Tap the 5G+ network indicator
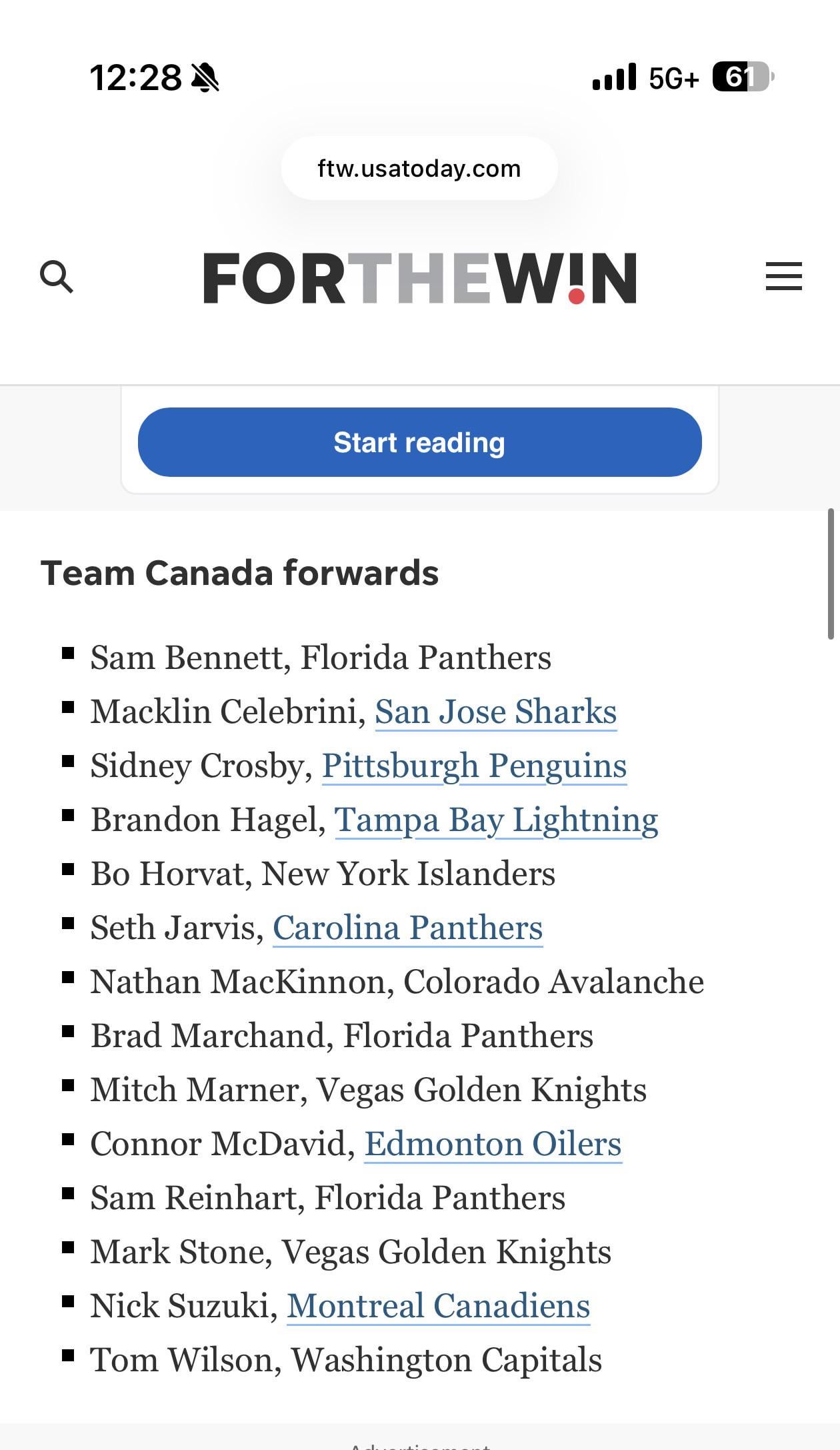 (x=673, y=79)
